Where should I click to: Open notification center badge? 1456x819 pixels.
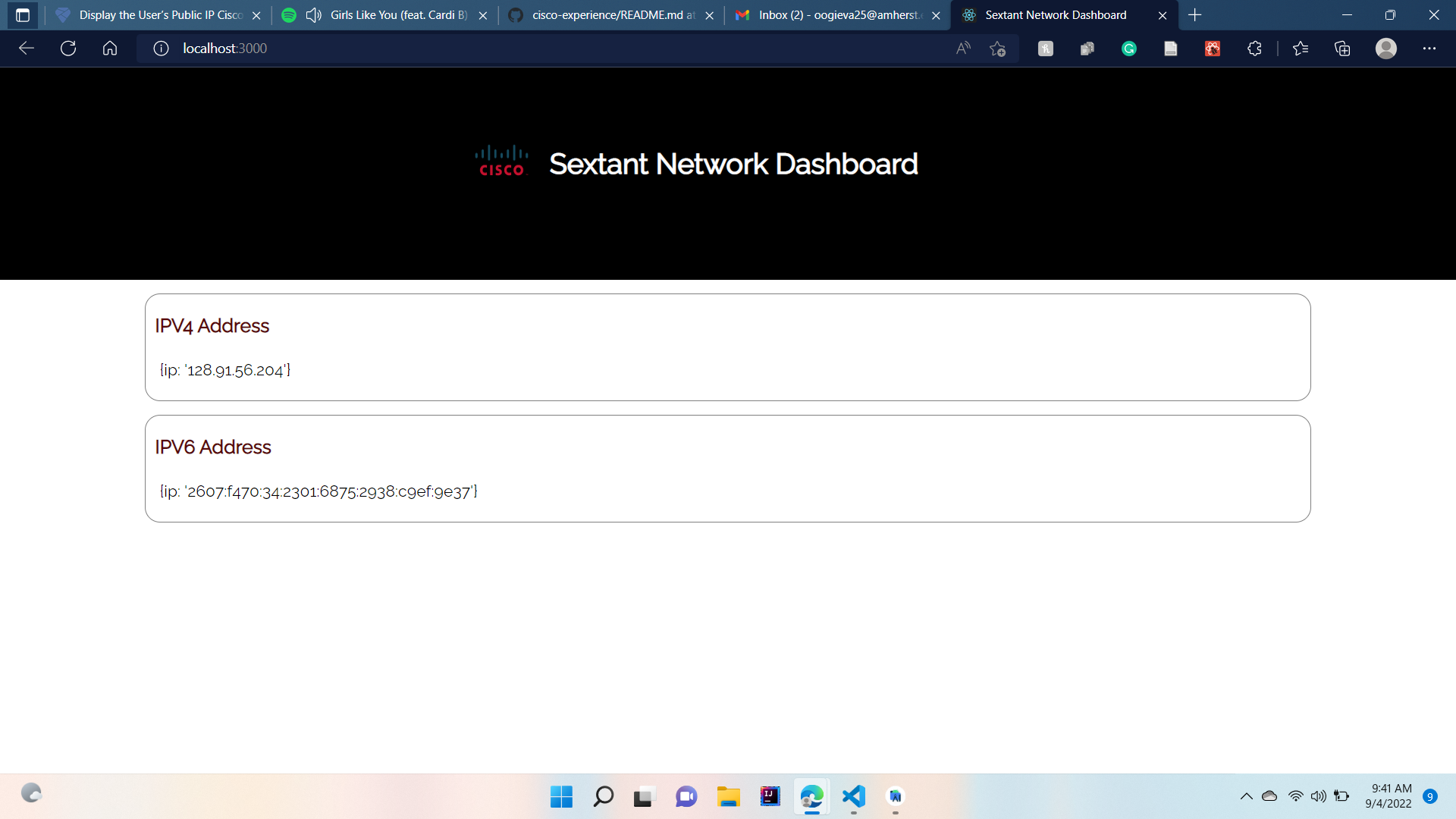1430,796
